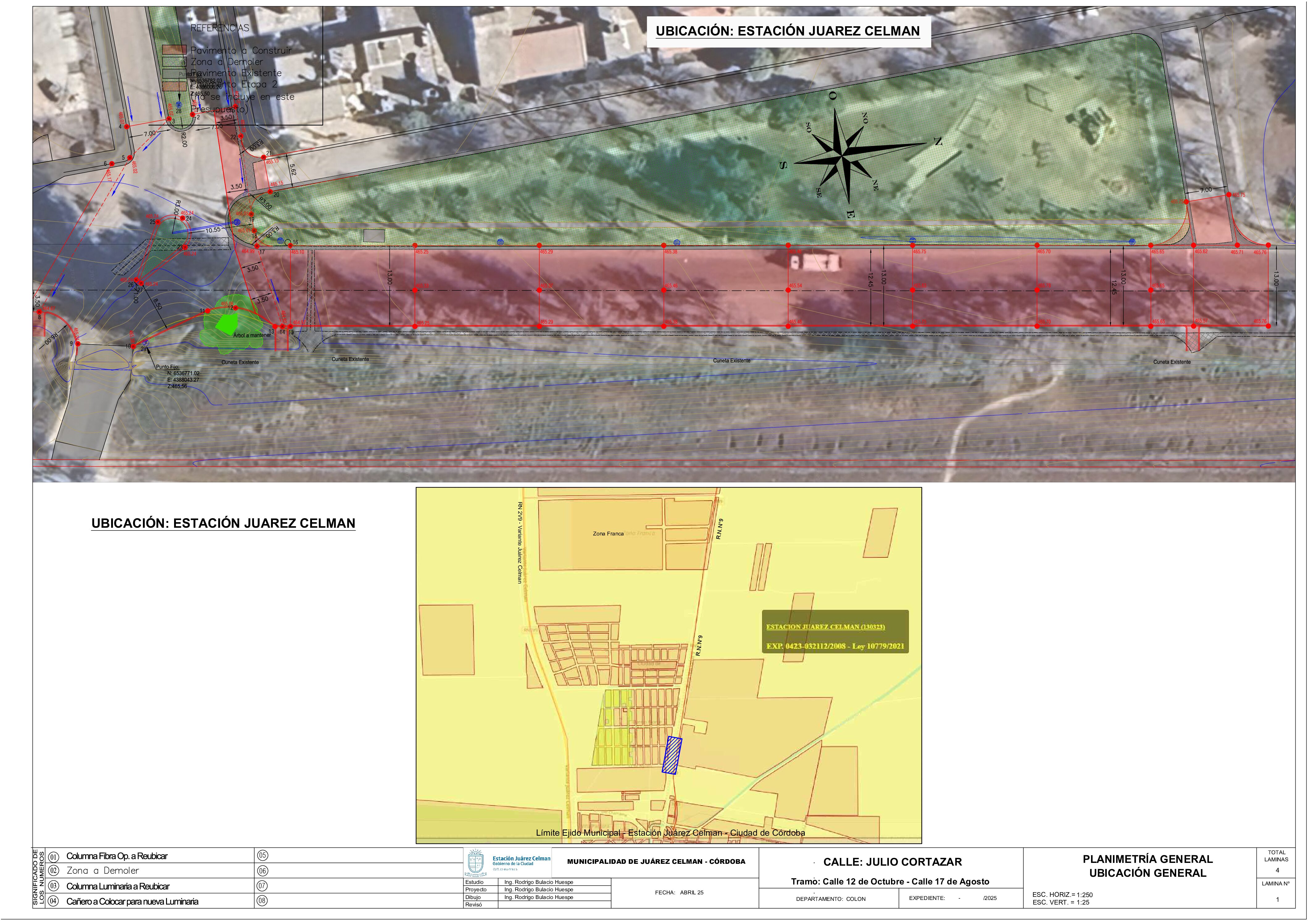Click 'CALLE: JULIO CORTAZAR' in the title block

pyautogui.click(x=892, y=863)
